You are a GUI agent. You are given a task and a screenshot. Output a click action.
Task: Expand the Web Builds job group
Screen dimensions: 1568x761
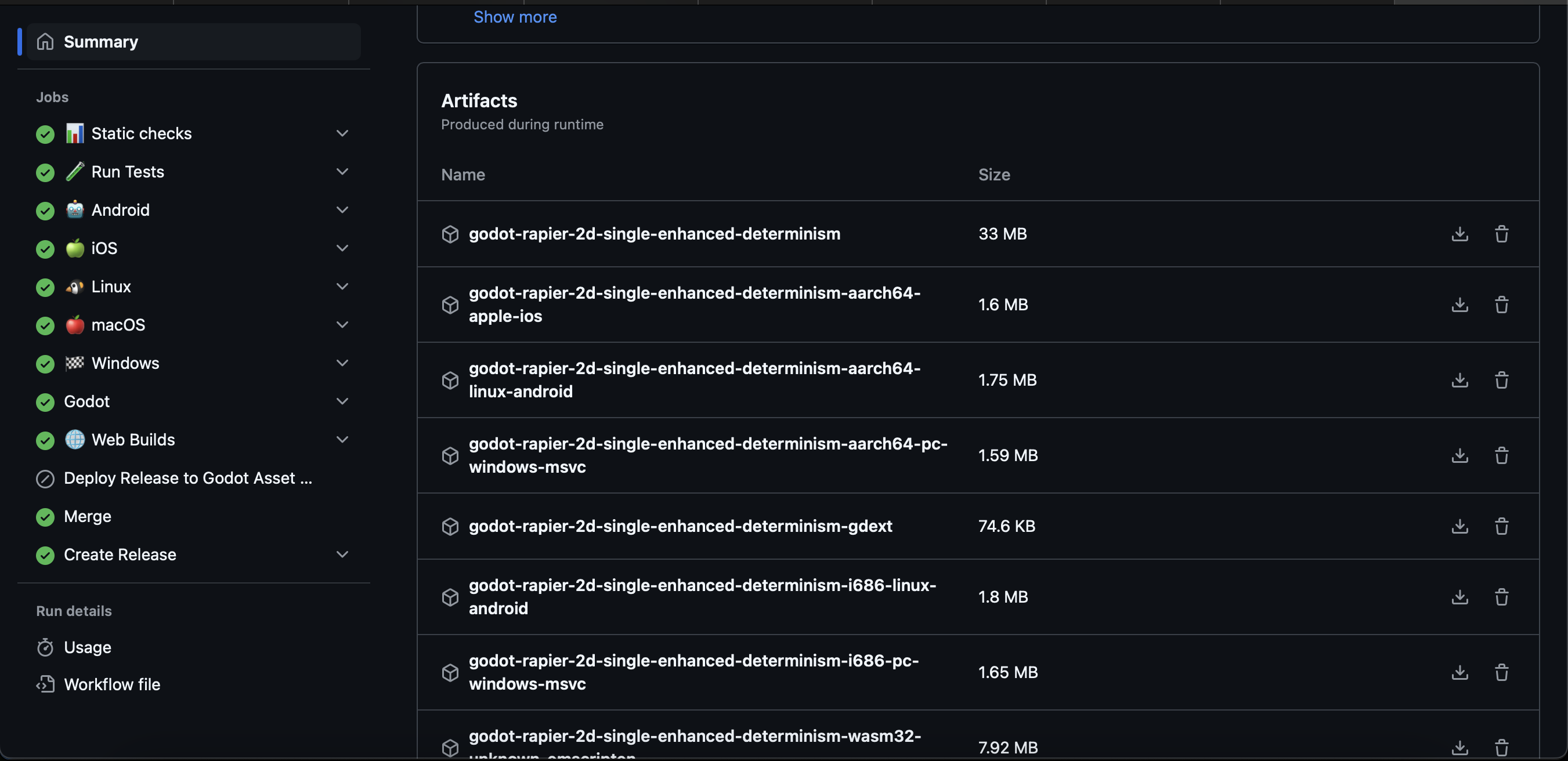(x=342, y=440)
